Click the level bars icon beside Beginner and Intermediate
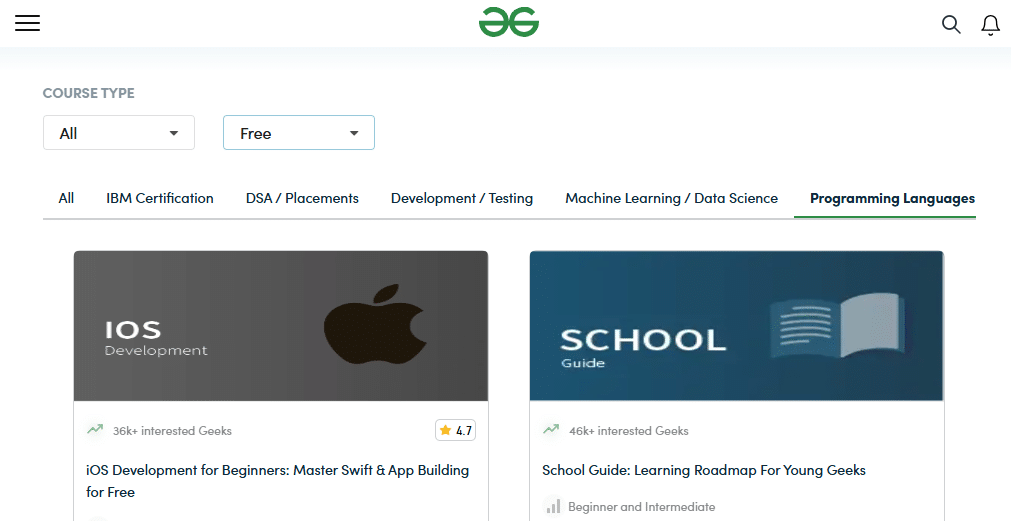 pyautogui.click(x=553, y=507)
